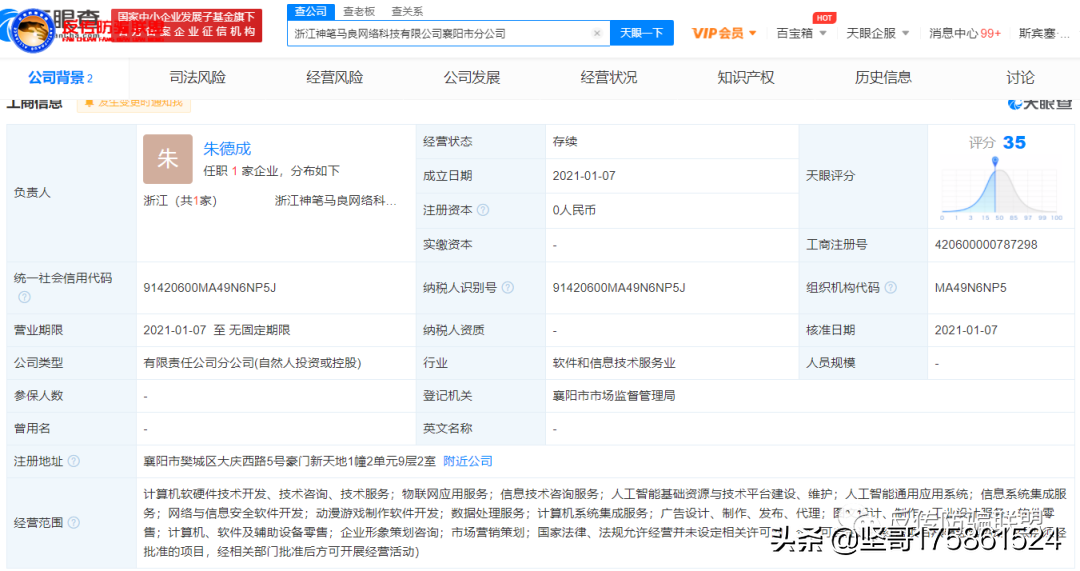Click 成立日期 value 2021-01-07
1080x571 pixels.
pyautogui.click(x=584, y=176)
